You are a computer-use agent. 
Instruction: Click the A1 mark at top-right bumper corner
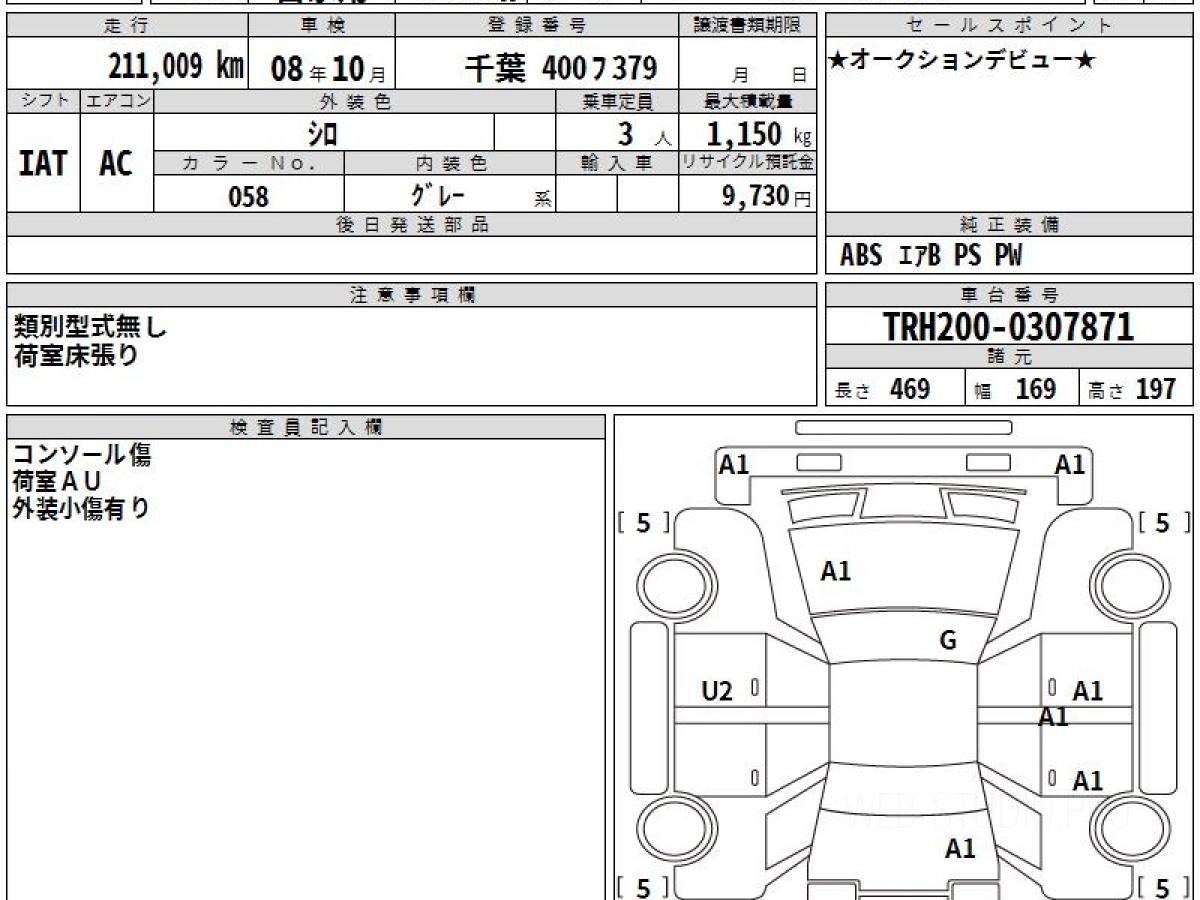pyautogui.click(x=1070, y=464)
